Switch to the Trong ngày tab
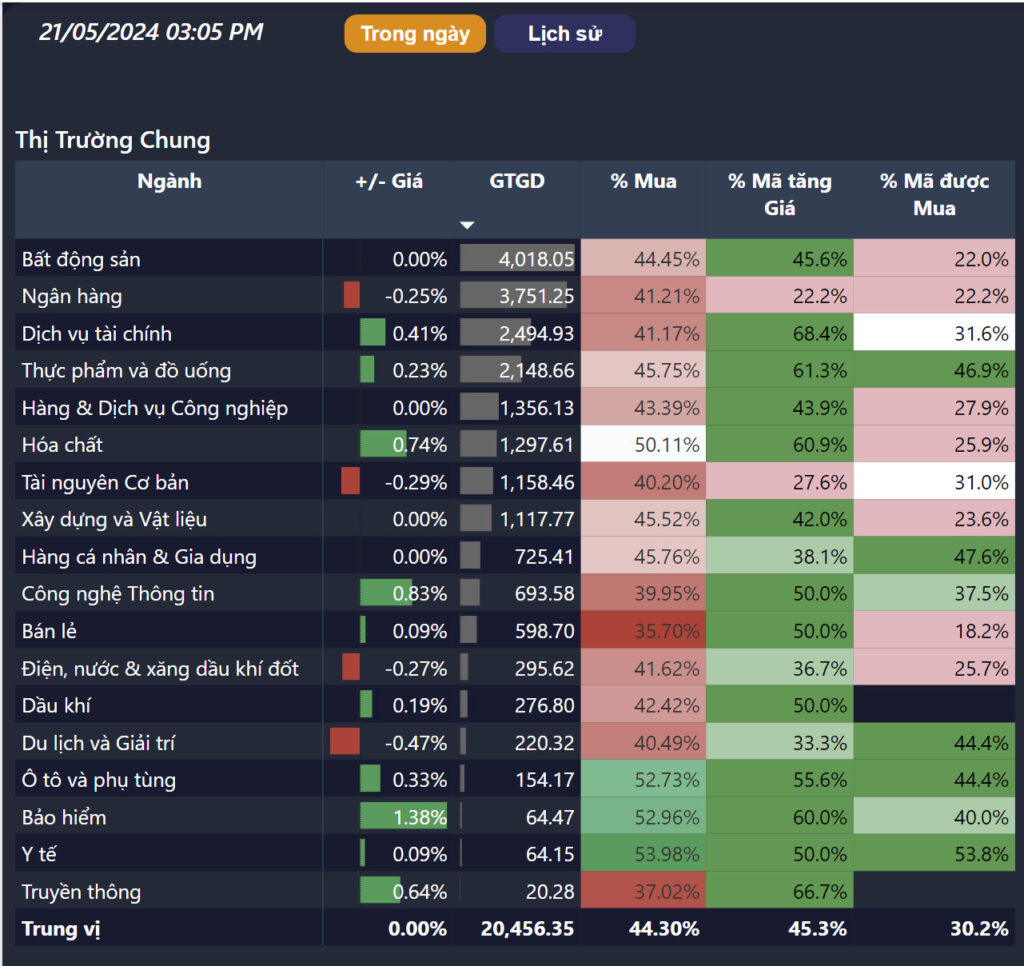The width and height of the screenshot is (1024, 966). (x=415, y=34)
